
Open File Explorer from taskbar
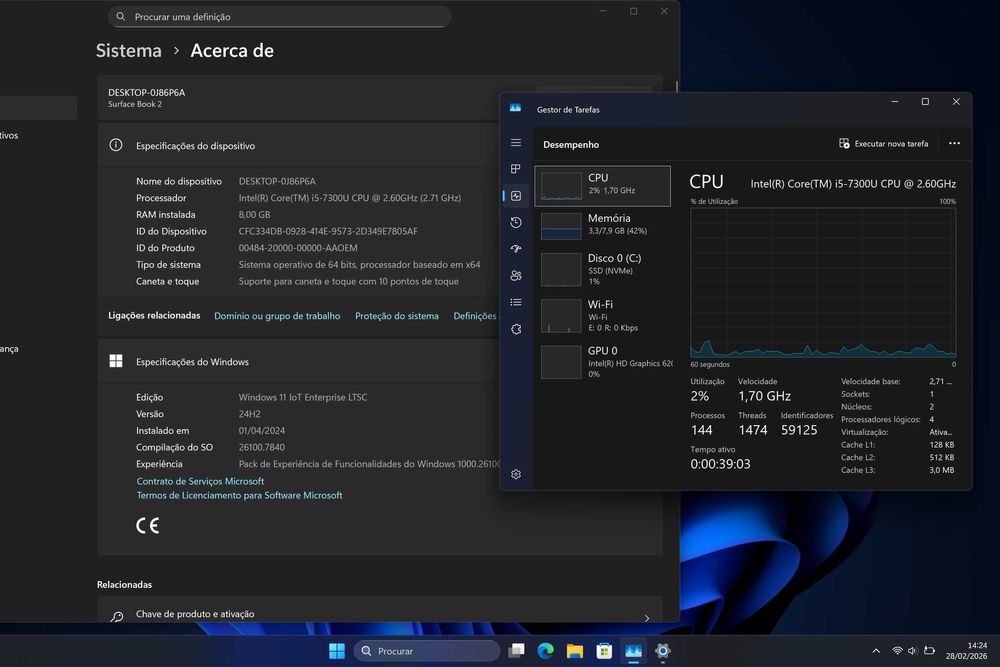(575, 651)
